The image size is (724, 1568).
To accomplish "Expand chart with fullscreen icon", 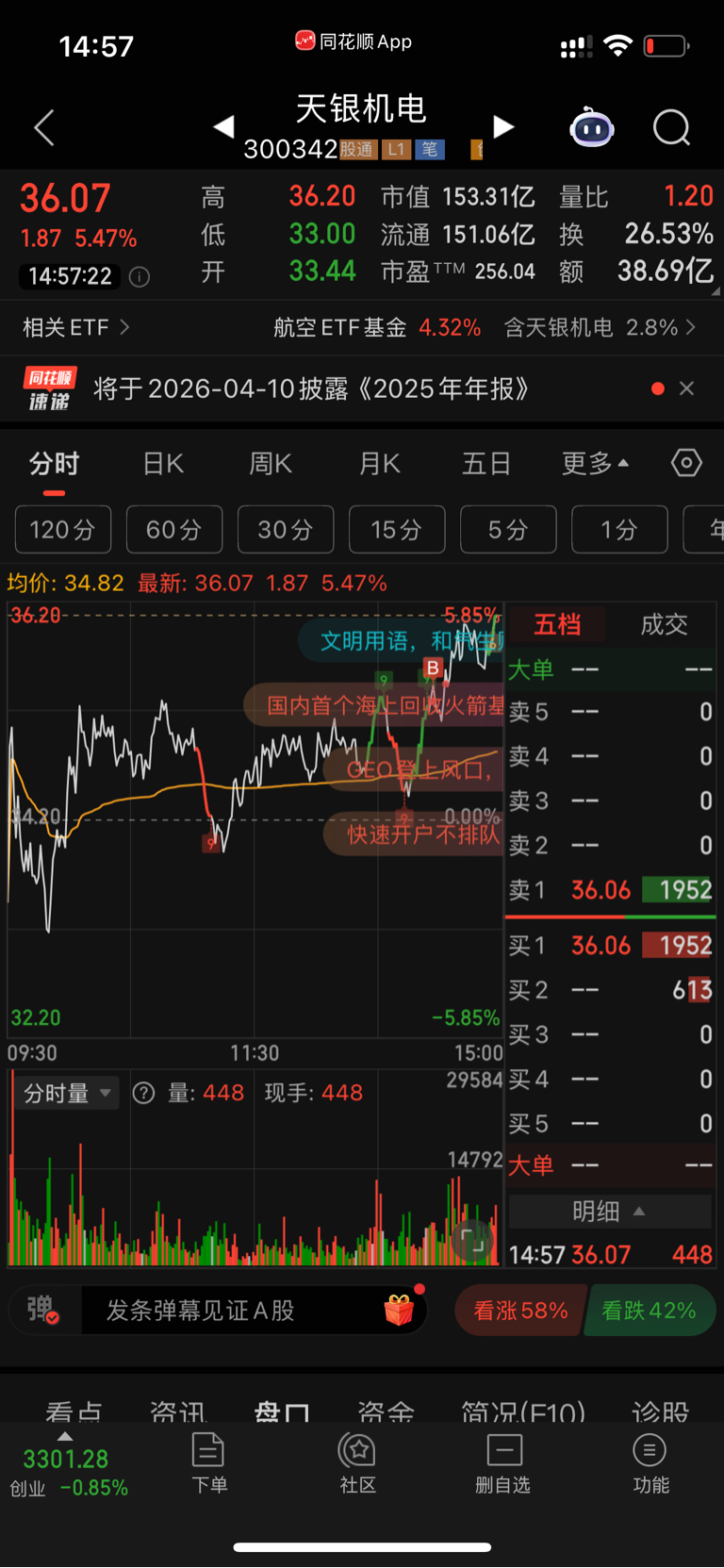I will 473,1240.
